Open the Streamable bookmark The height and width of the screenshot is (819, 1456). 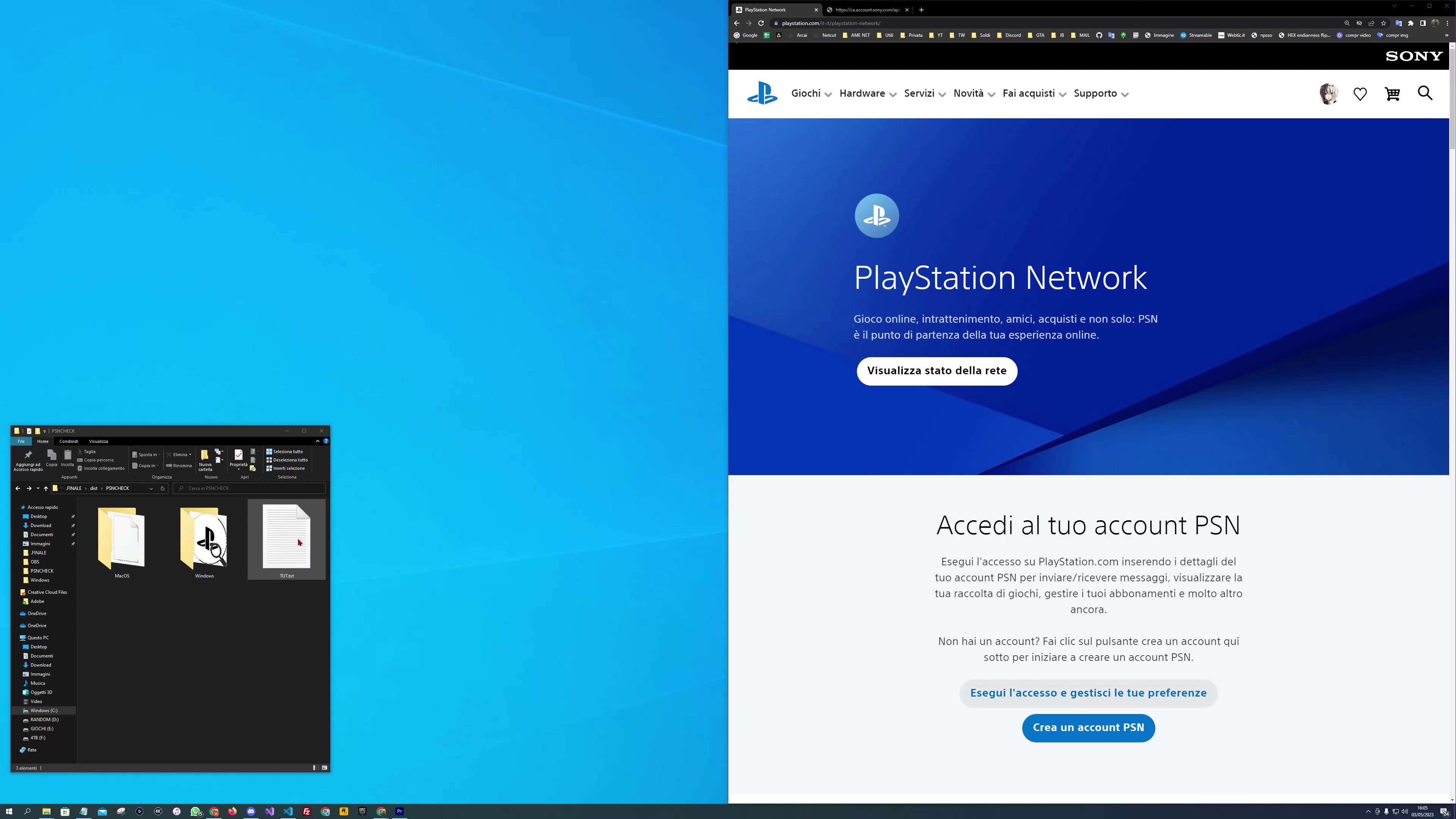[x=1196, y=35]
